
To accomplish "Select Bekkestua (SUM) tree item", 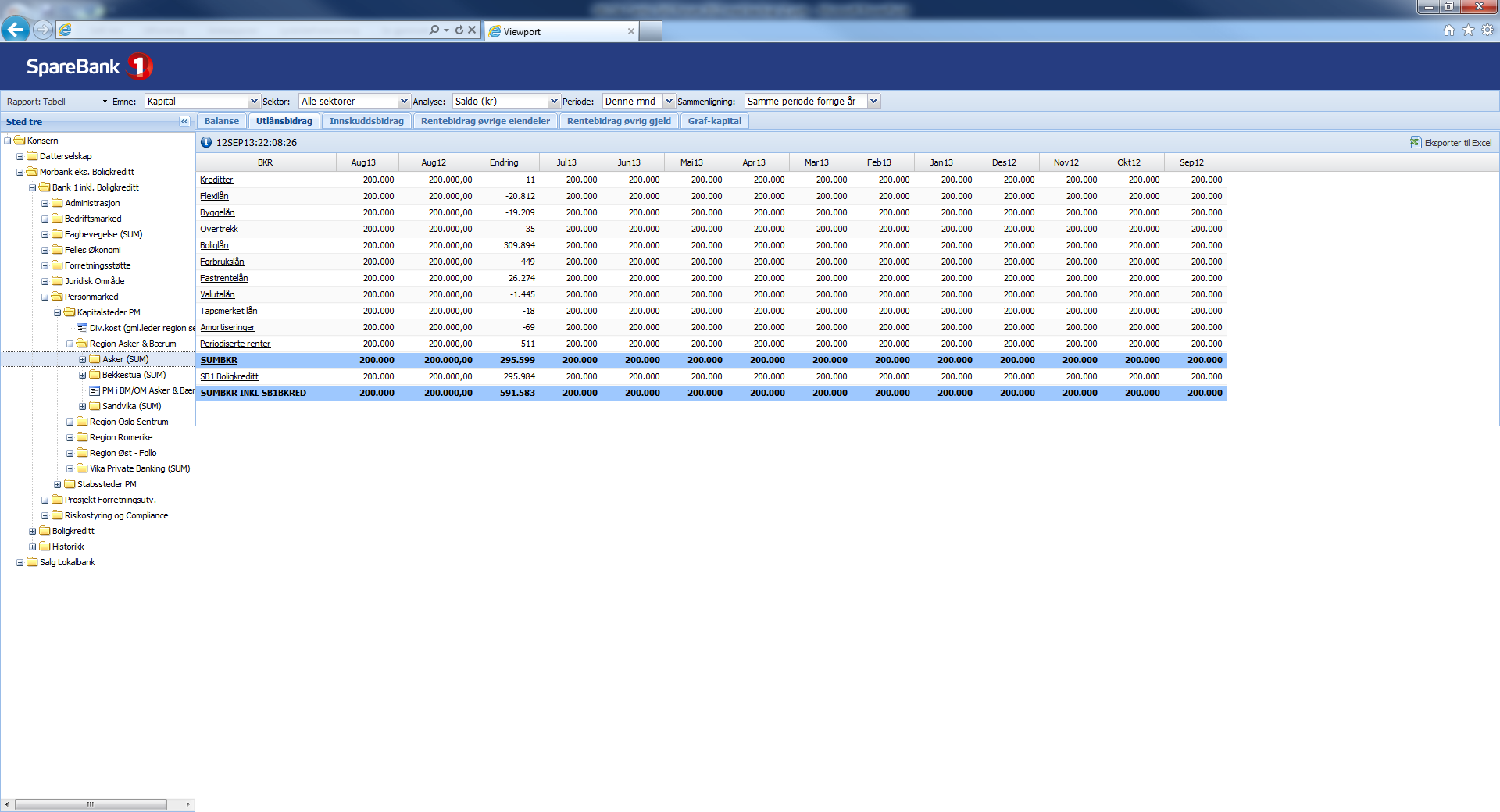I will (x=134, y=375).
